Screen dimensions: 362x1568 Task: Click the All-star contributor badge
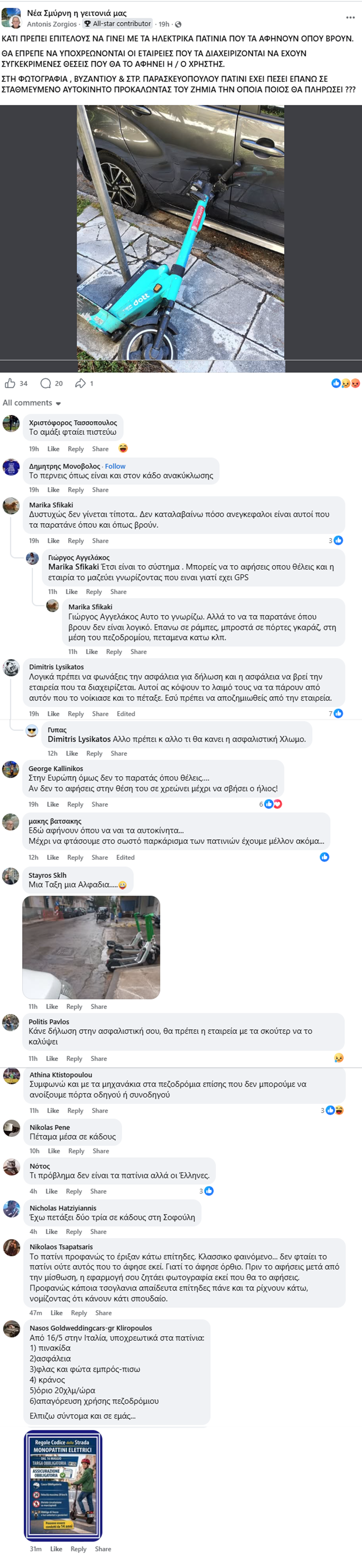click(x=117, y=24)
